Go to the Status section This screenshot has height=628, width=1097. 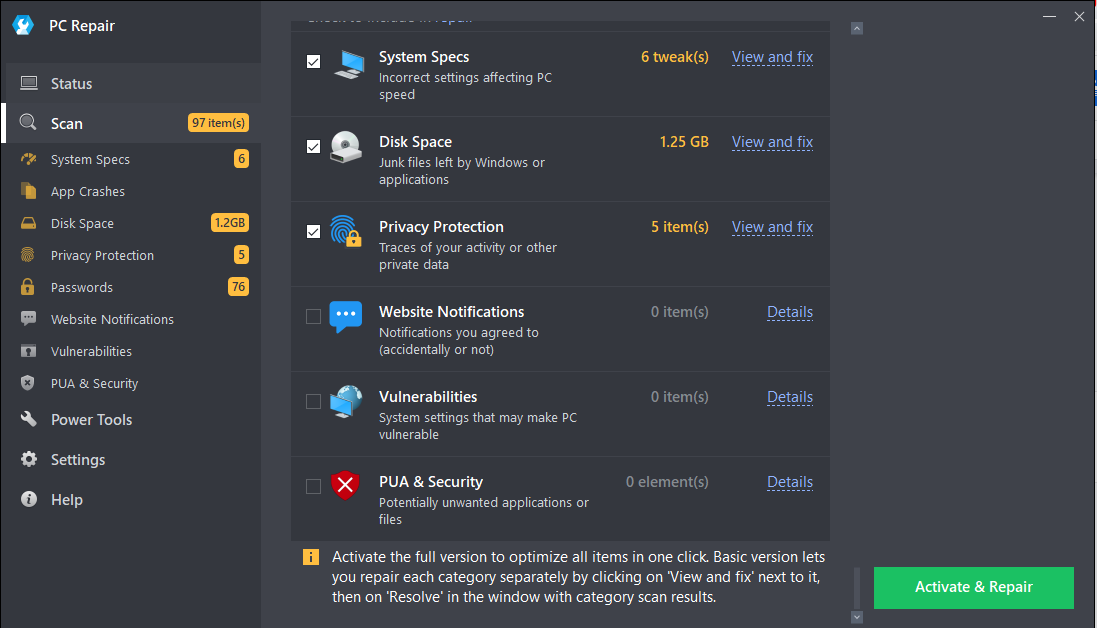click(x=71, y=84)
